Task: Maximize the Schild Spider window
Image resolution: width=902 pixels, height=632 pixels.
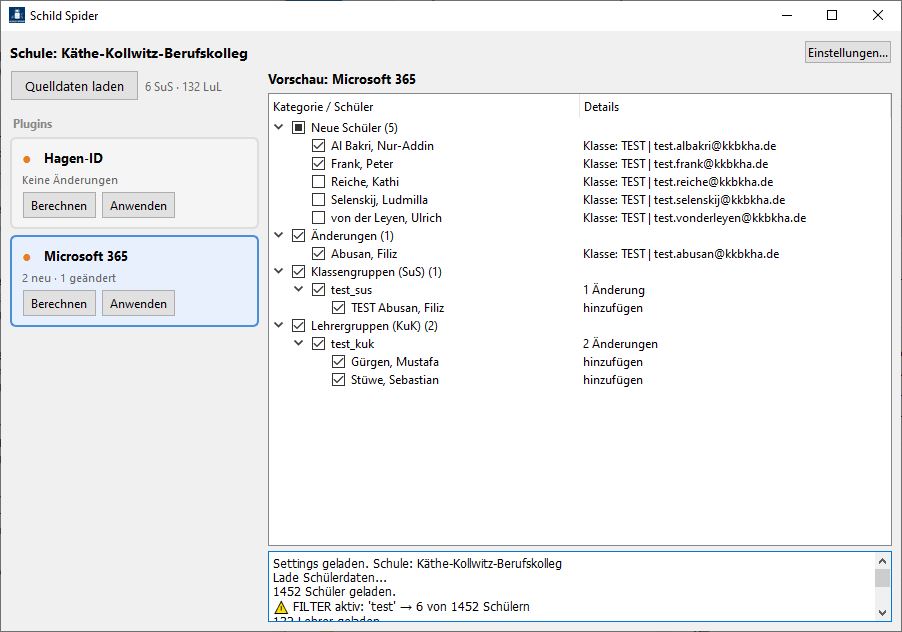Action: click(832, 16)
